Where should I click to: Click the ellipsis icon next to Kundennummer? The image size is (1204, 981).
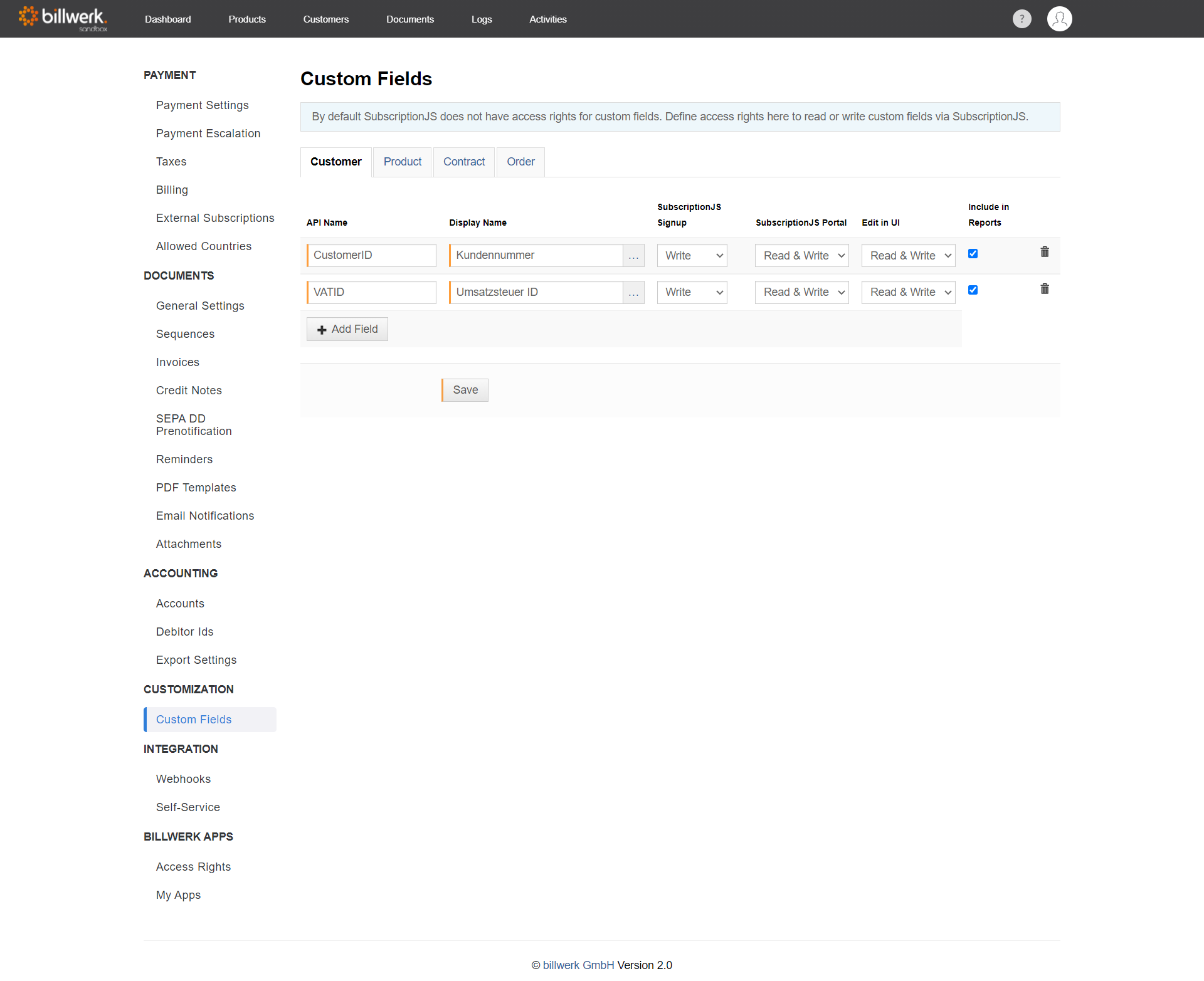[x=634, y=255]
